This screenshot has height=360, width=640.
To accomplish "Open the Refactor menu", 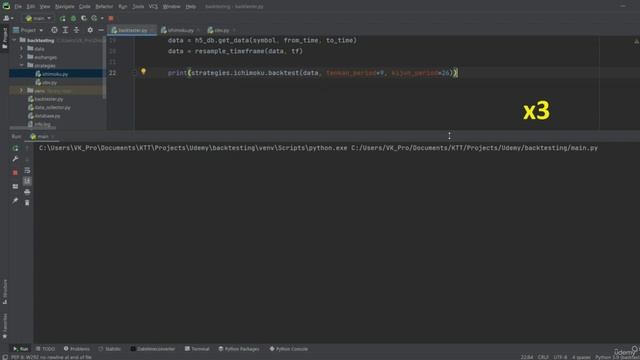I will point(104,7).
